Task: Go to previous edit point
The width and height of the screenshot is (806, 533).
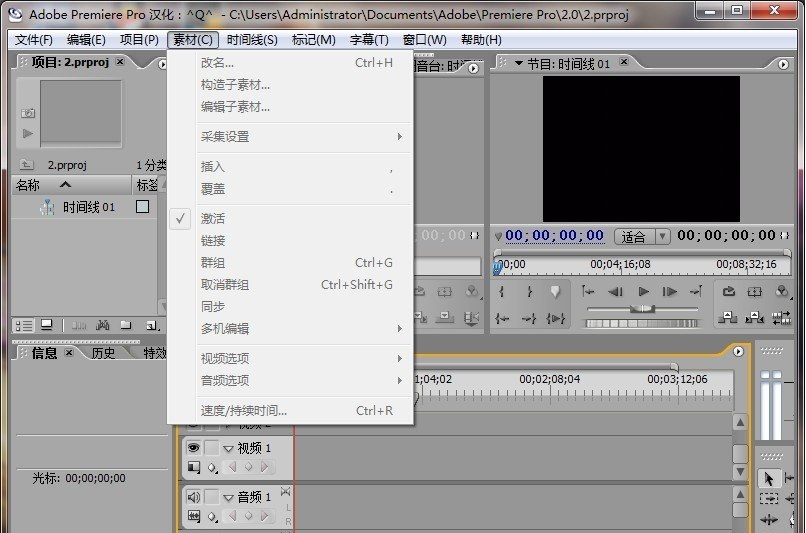Action: pos(588,292)
